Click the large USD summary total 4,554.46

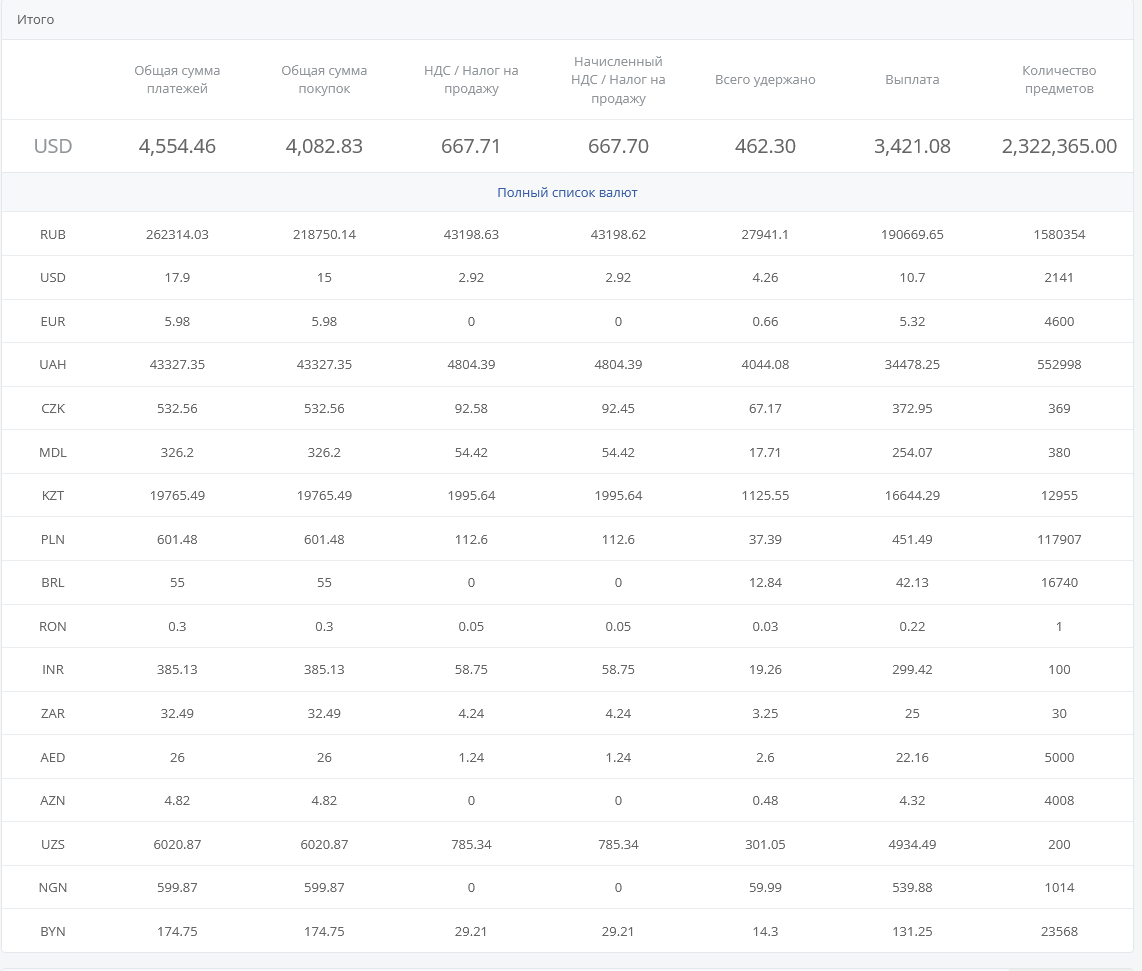coord(177,146)
